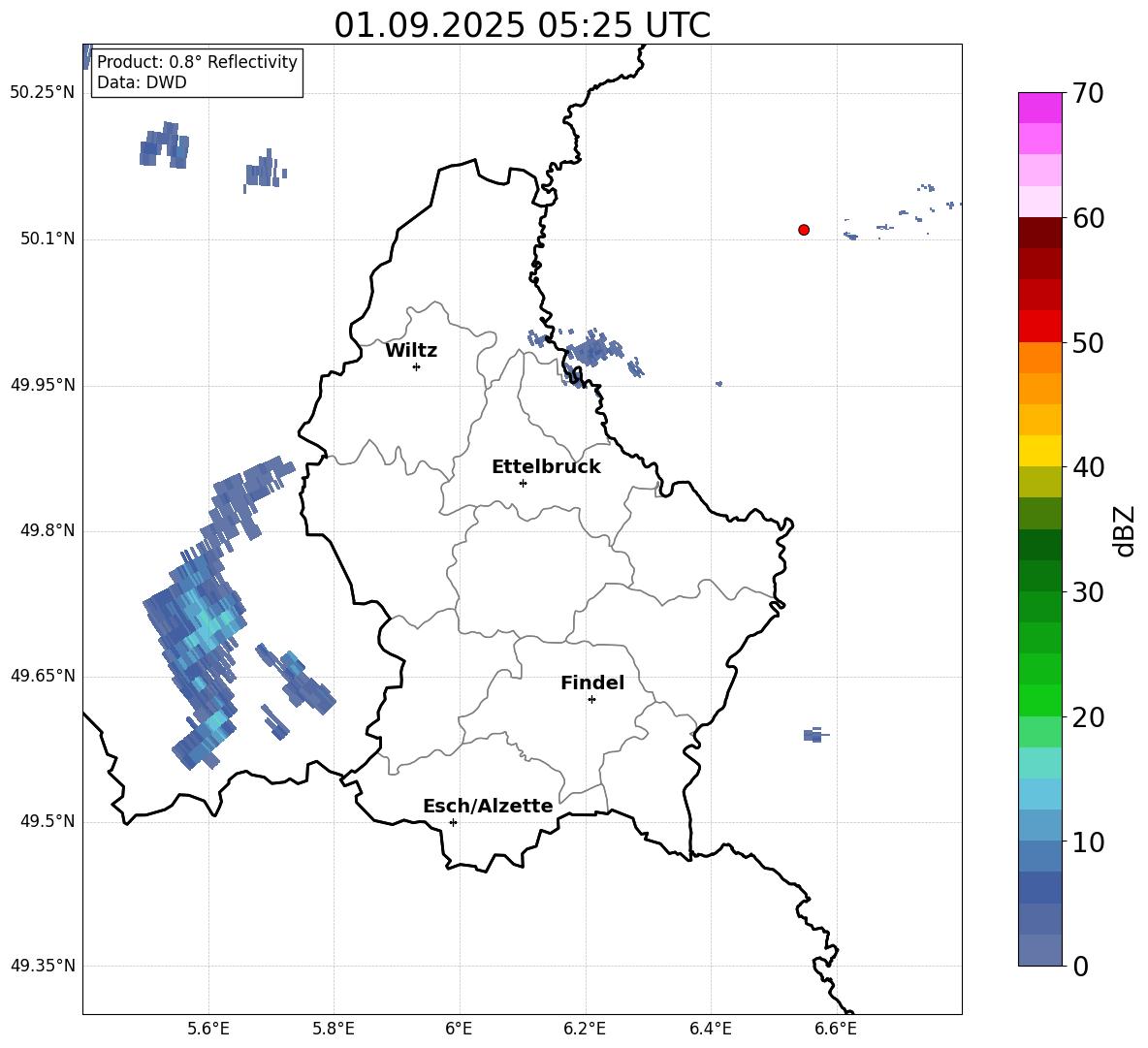The height and width of the screenshot is (1048, 1148).
Task: Click the Esch/Alzette city label
Action: point(489,806)
